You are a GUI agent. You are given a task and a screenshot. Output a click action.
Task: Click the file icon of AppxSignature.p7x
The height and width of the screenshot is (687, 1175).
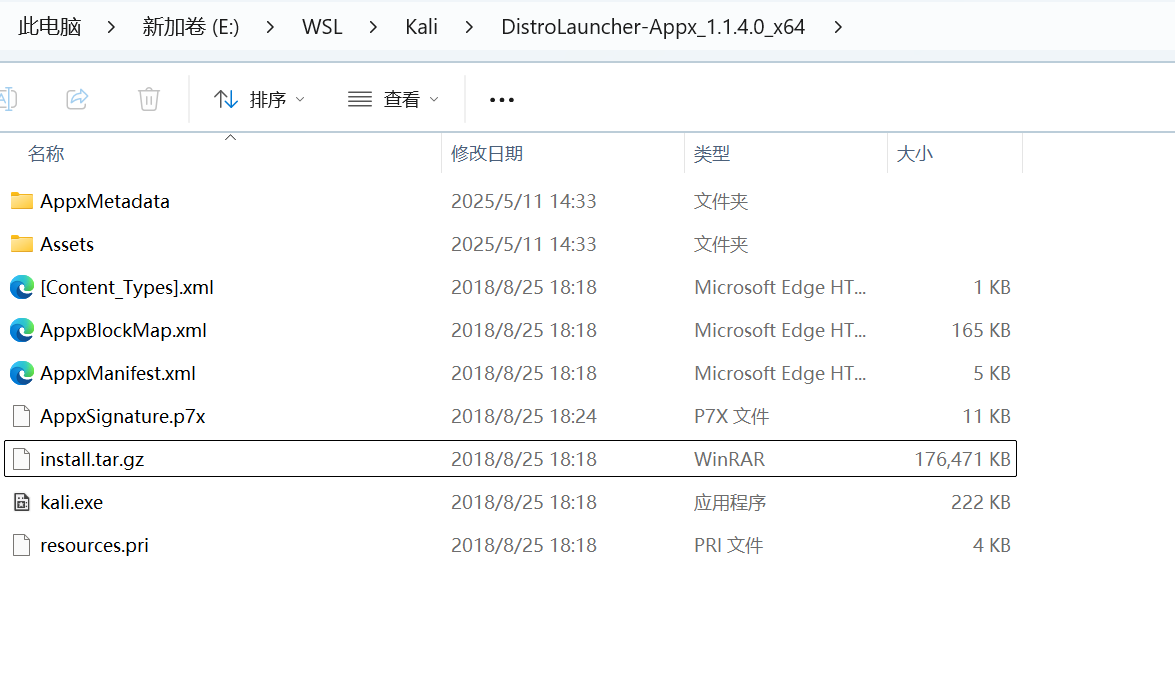22,416
